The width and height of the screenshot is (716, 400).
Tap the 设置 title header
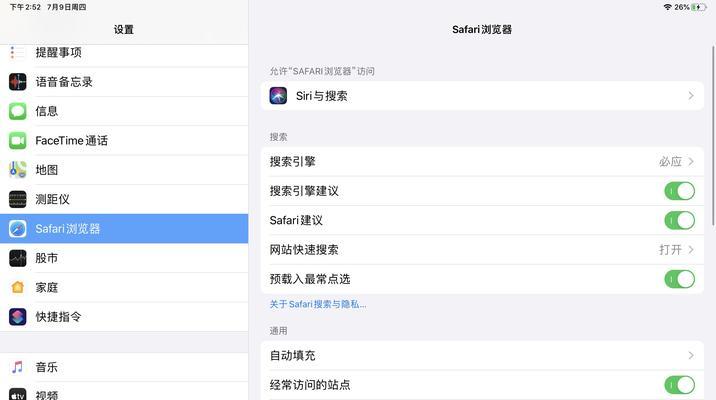(124, 30)
